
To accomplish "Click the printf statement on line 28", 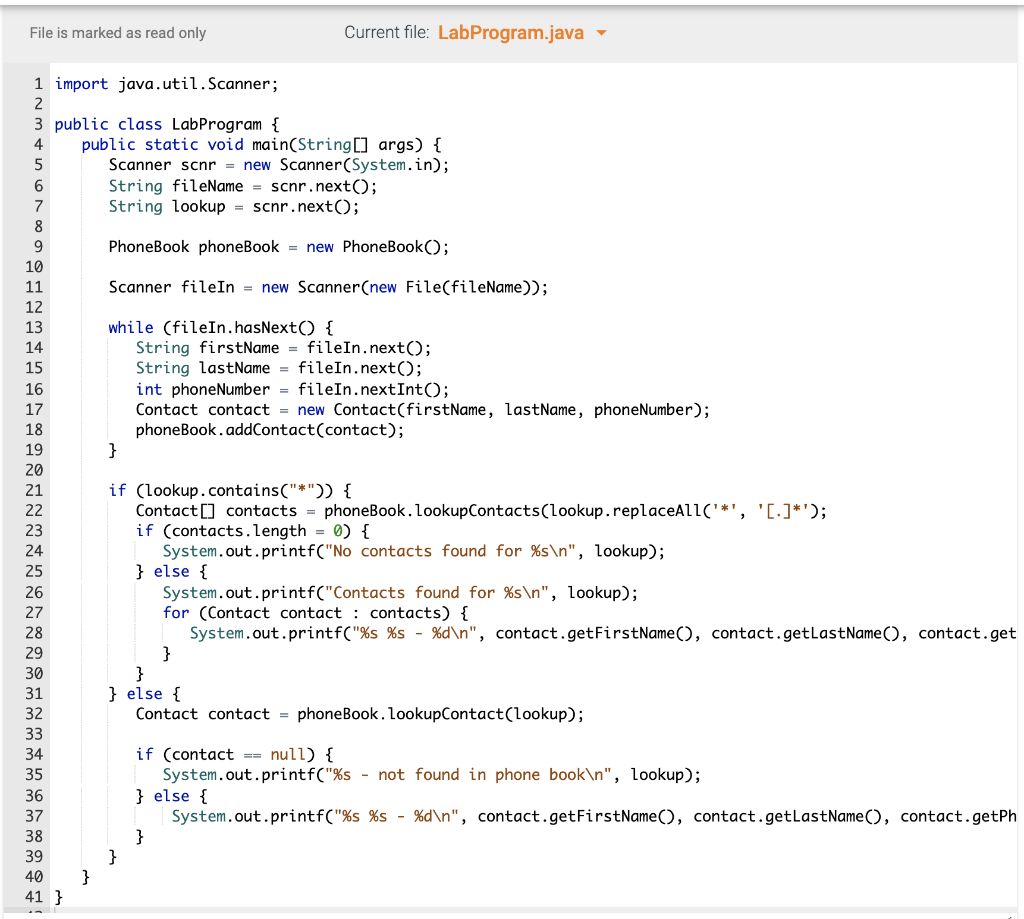I will point(603,634).
